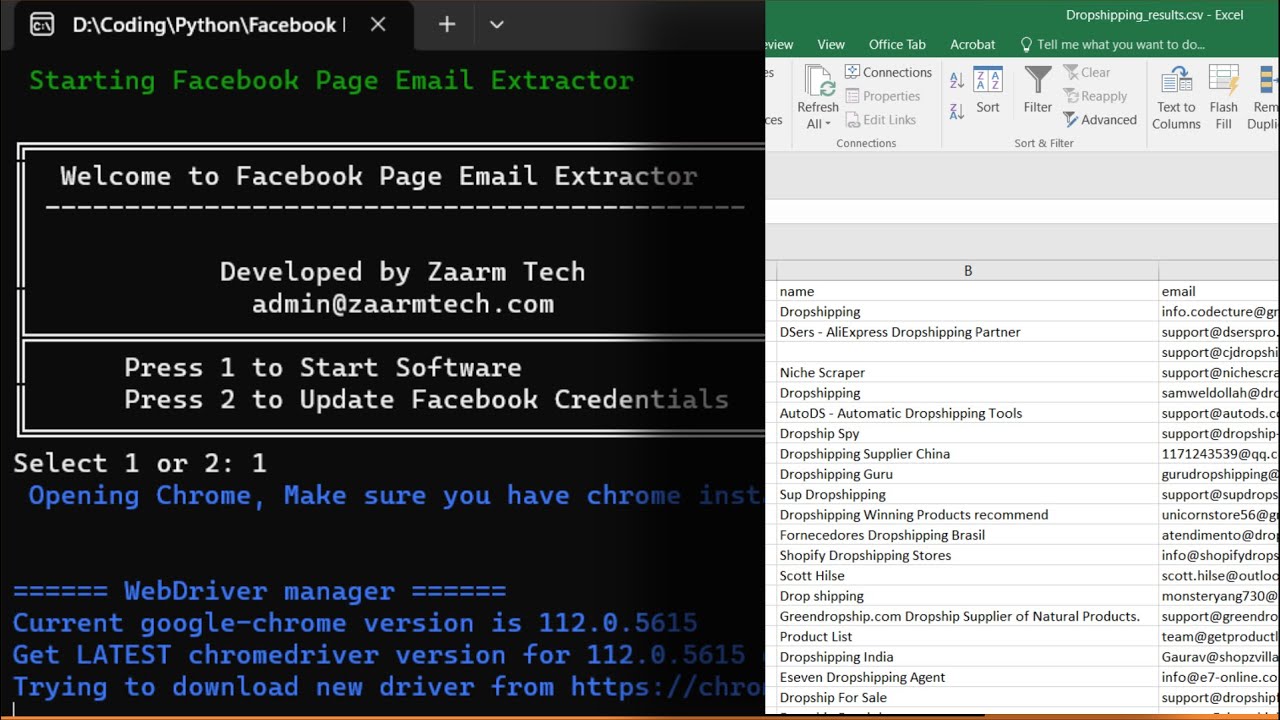Viewport: 1280px width, 720px height.
Task: Select cell 'Dropship Spy'
Action: [x=967, y=433]
